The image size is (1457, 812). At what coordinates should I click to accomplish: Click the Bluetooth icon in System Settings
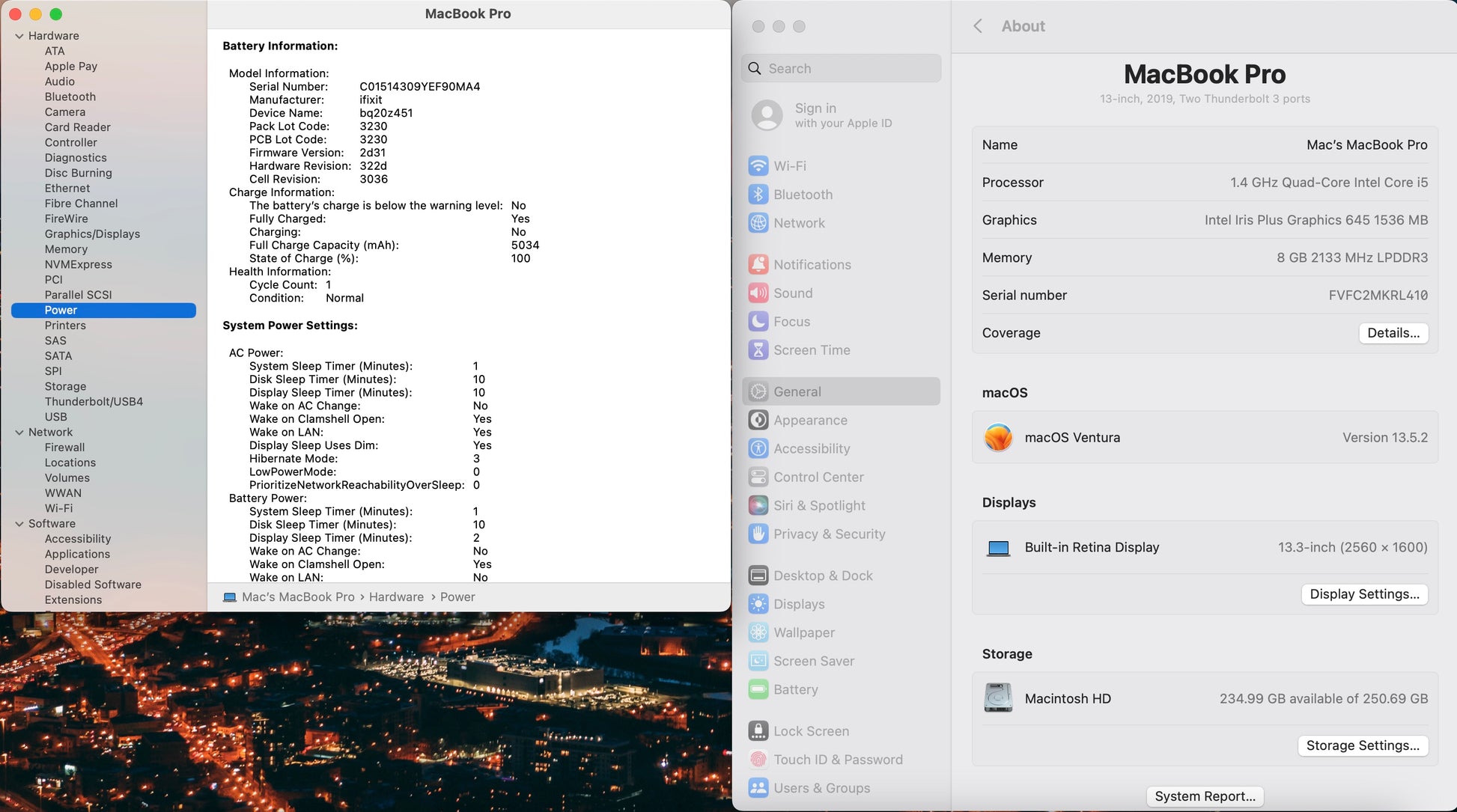pyautogui.click(x=758, y=194)
